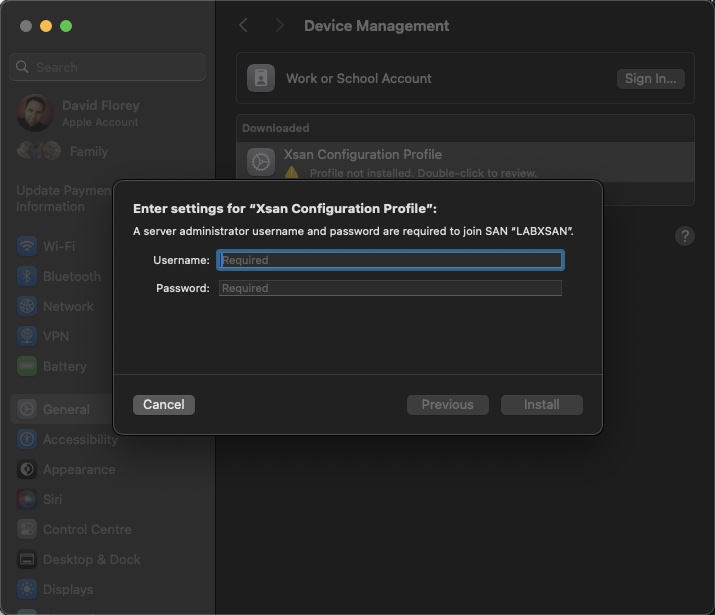Open the Siri icon

27,499
